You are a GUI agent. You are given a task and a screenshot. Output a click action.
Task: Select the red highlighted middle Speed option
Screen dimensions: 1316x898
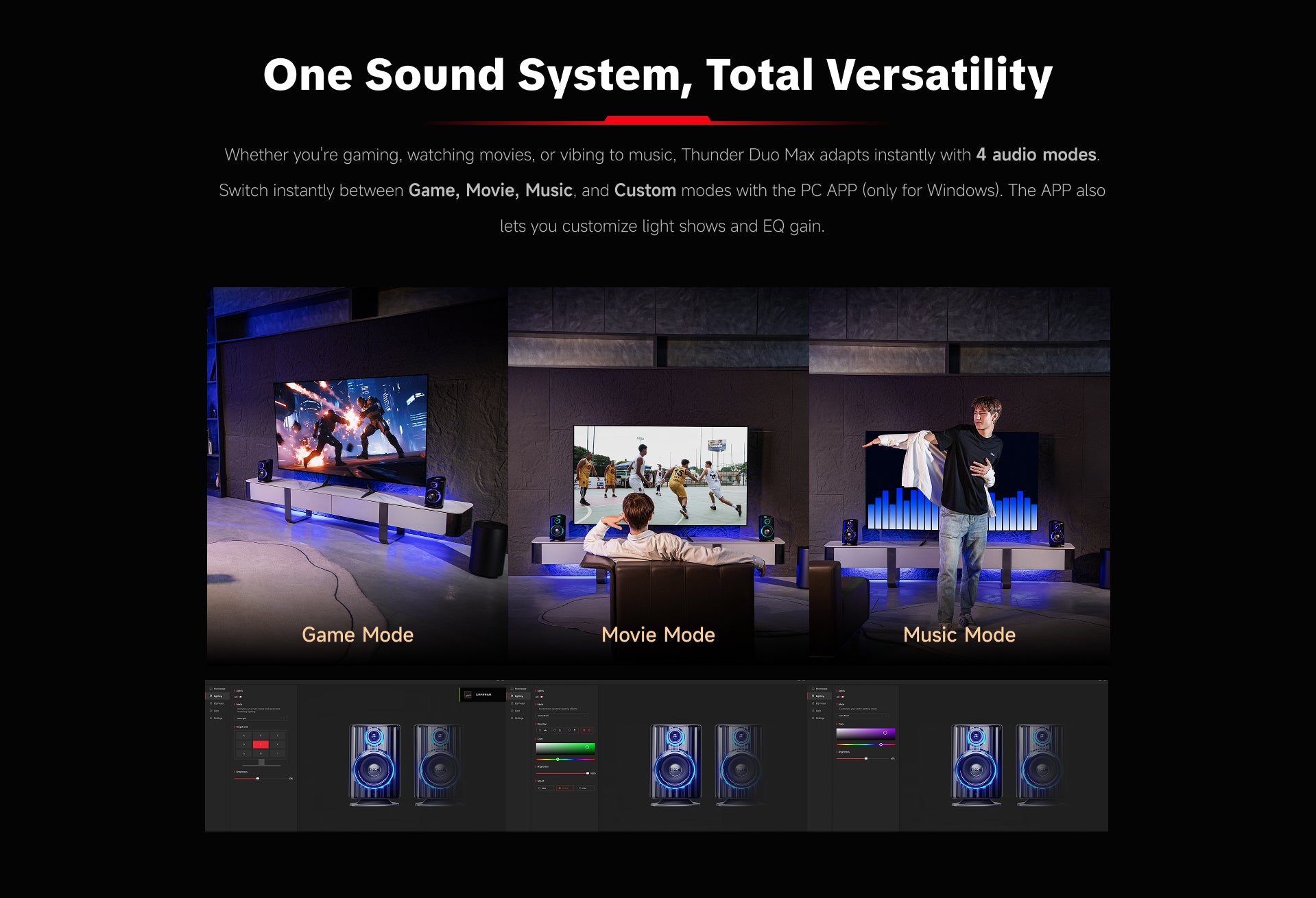pos(564,788)
